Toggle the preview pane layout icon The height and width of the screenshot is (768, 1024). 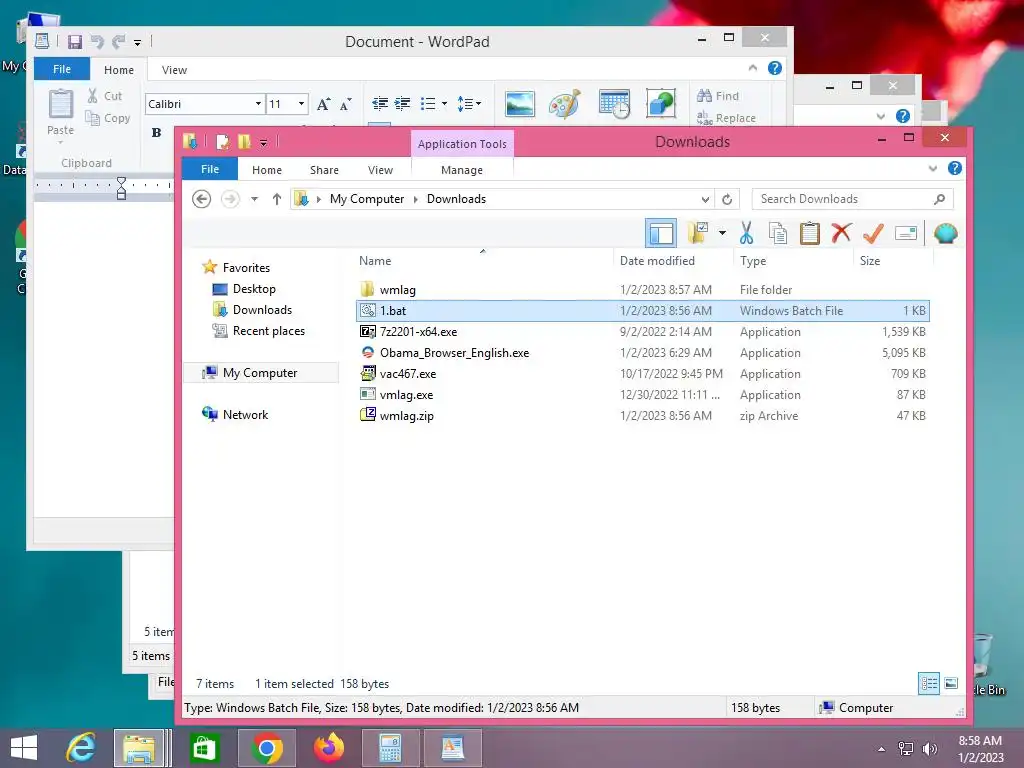point(660,233)
